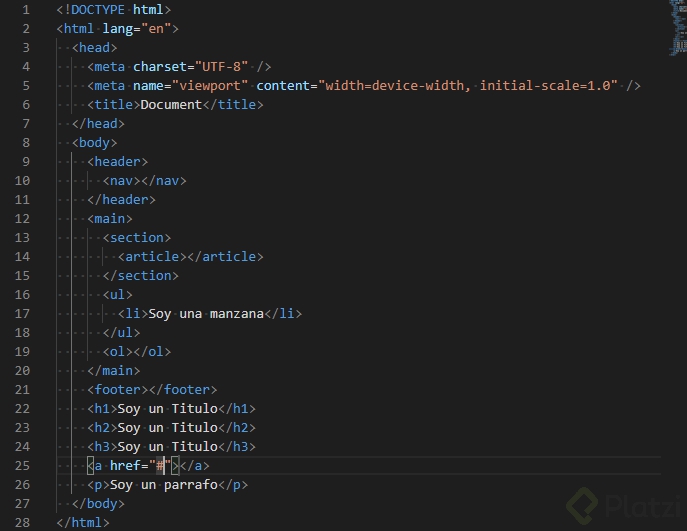Image resolution: width=687 pixels, height=531 pixels.
Task: Click the text Soy una manzana
Action: 206,314
